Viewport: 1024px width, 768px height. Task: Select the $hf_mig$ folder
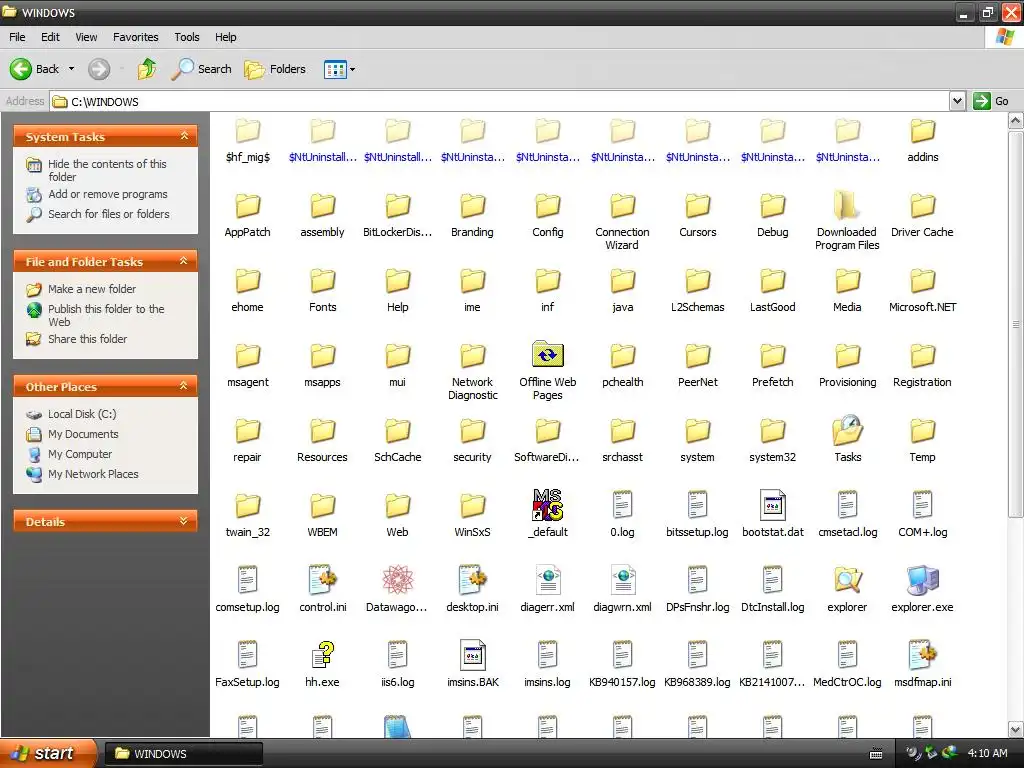click(x=248, y=138)
